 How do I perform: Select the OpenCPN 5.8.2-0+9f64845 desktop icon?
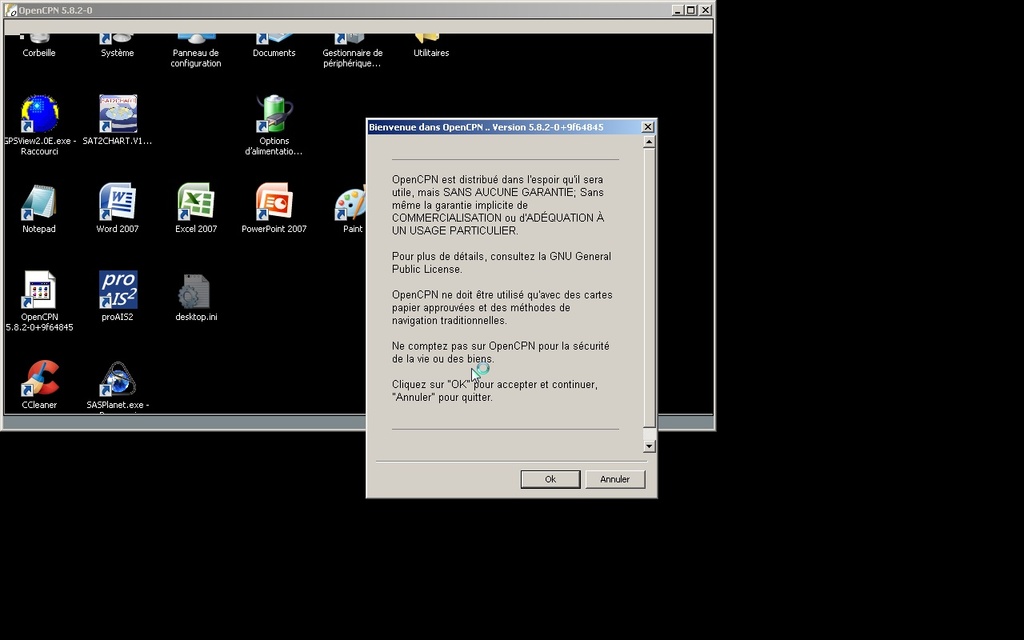pos(39,289)
